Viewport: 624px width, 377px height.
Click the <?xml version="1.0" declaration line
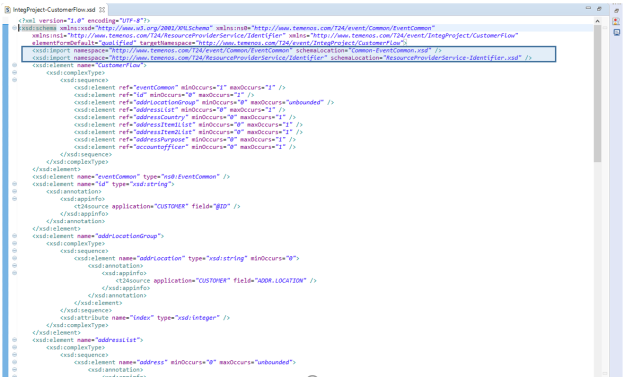84,20
